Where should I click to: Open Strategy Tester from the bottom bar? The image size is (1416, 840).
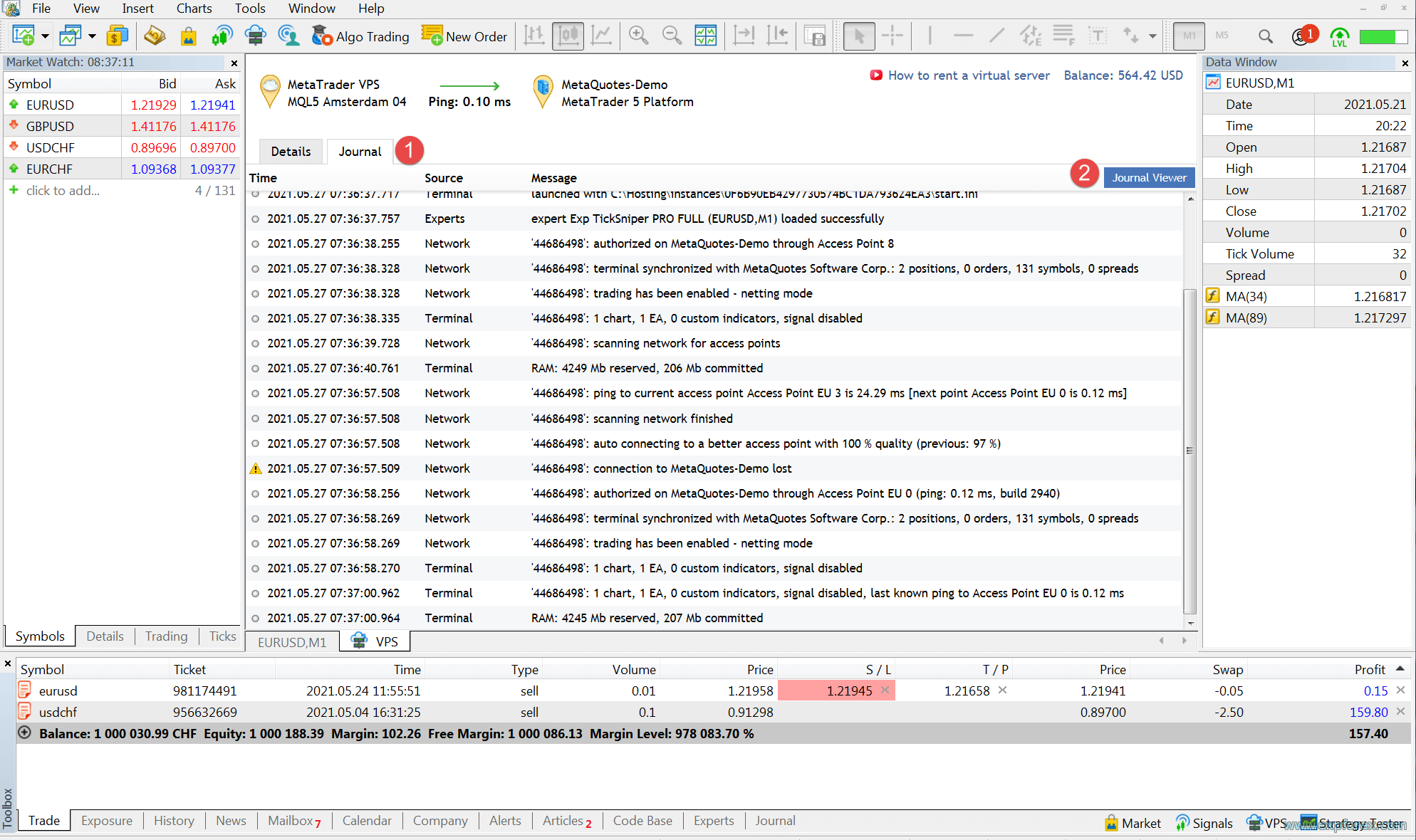pyautogui.click(x=1352, y=823)
